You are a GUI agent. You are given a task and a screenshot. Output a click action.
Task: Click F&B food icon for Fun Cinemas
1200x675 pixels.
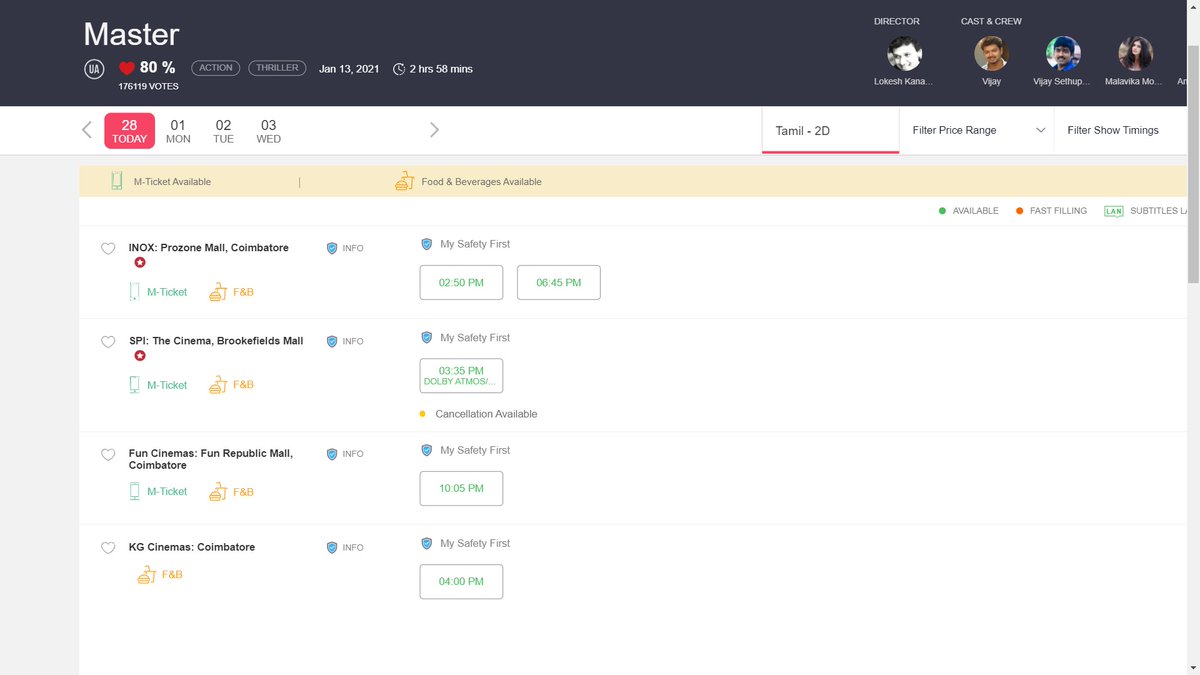(218, 491)
